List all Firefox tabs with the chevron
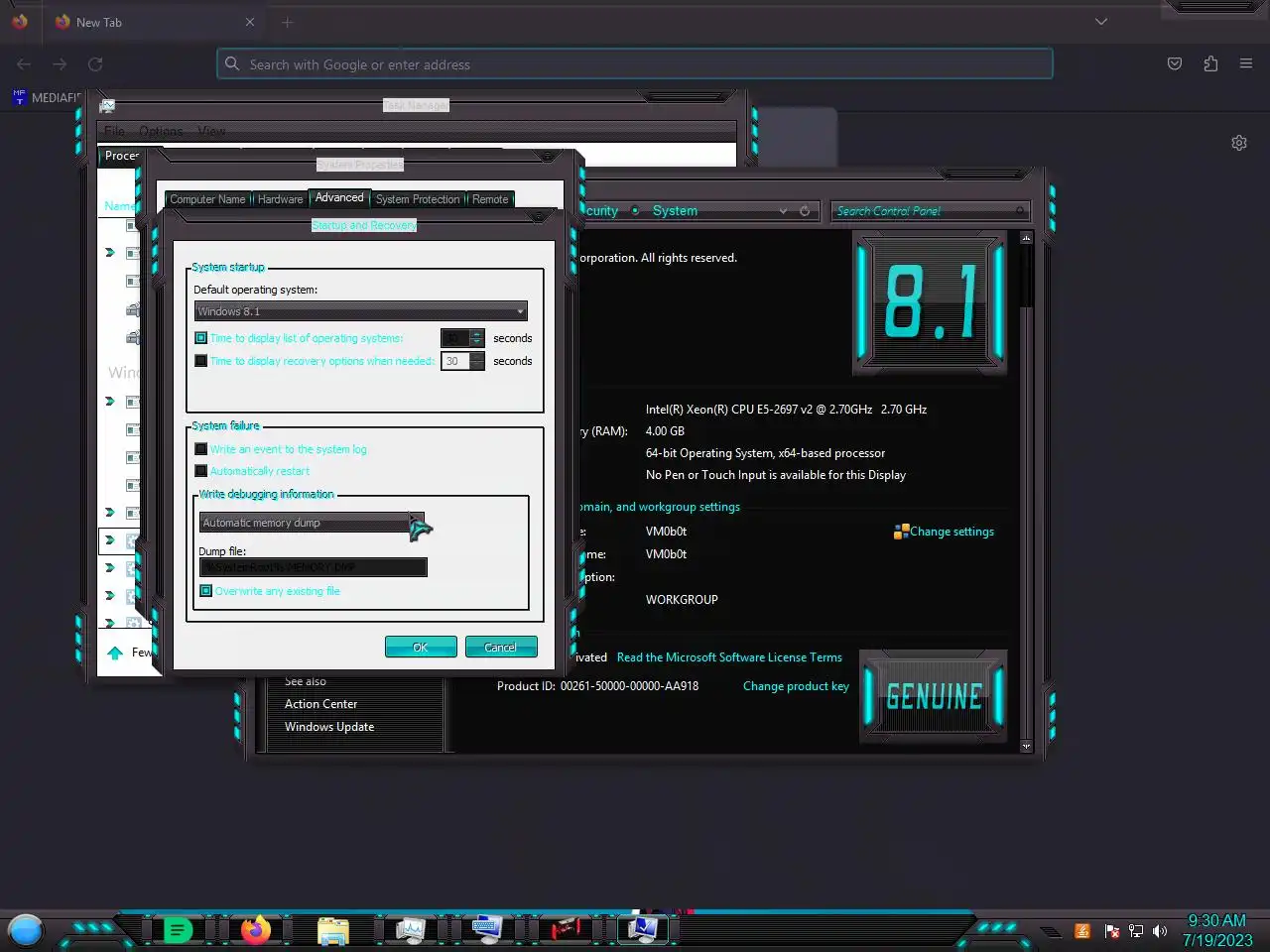1270x952 pixels. [1101, 22]
